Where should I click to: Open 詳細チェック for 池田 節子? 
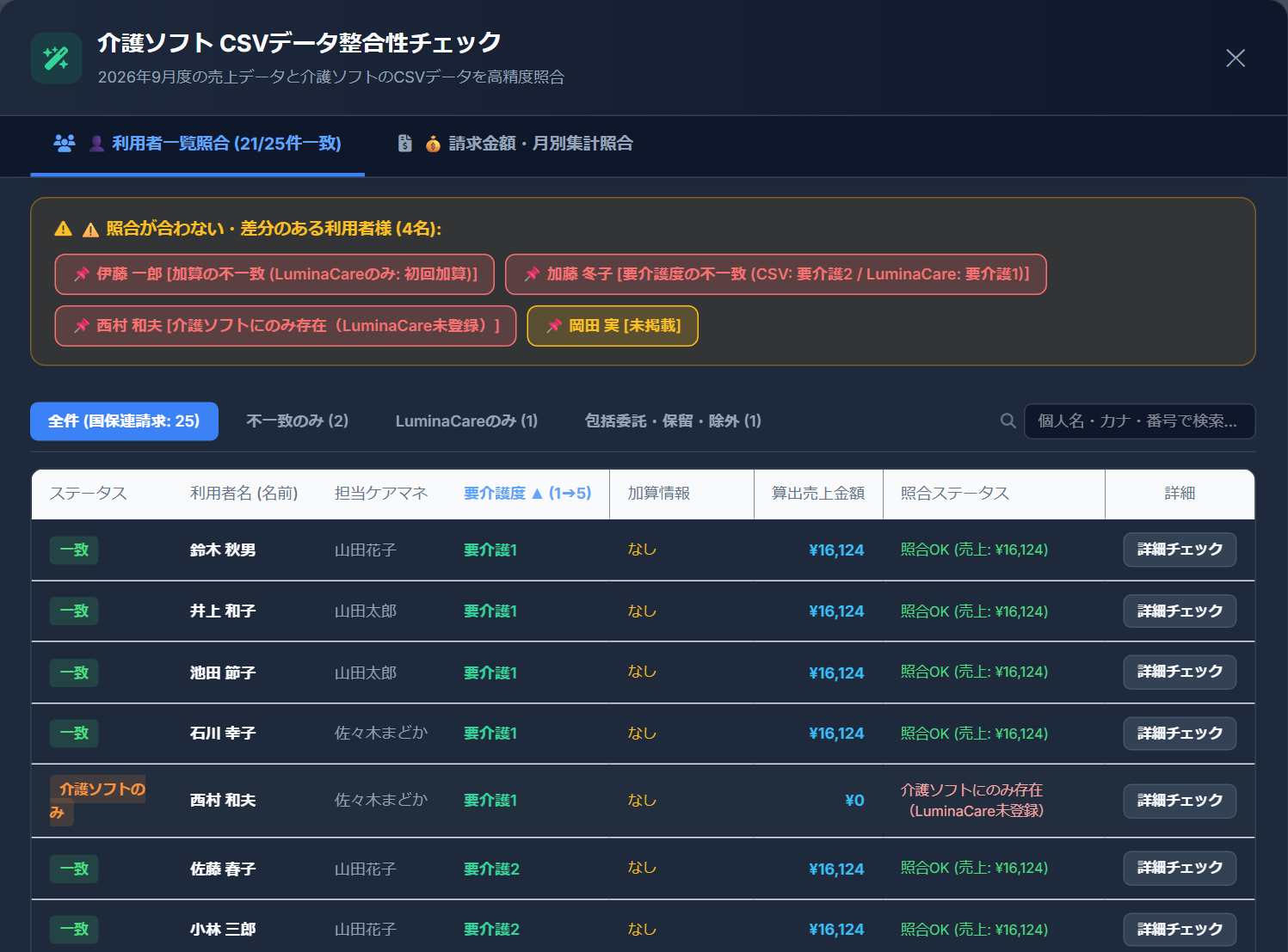click(x=1180, y=672)
